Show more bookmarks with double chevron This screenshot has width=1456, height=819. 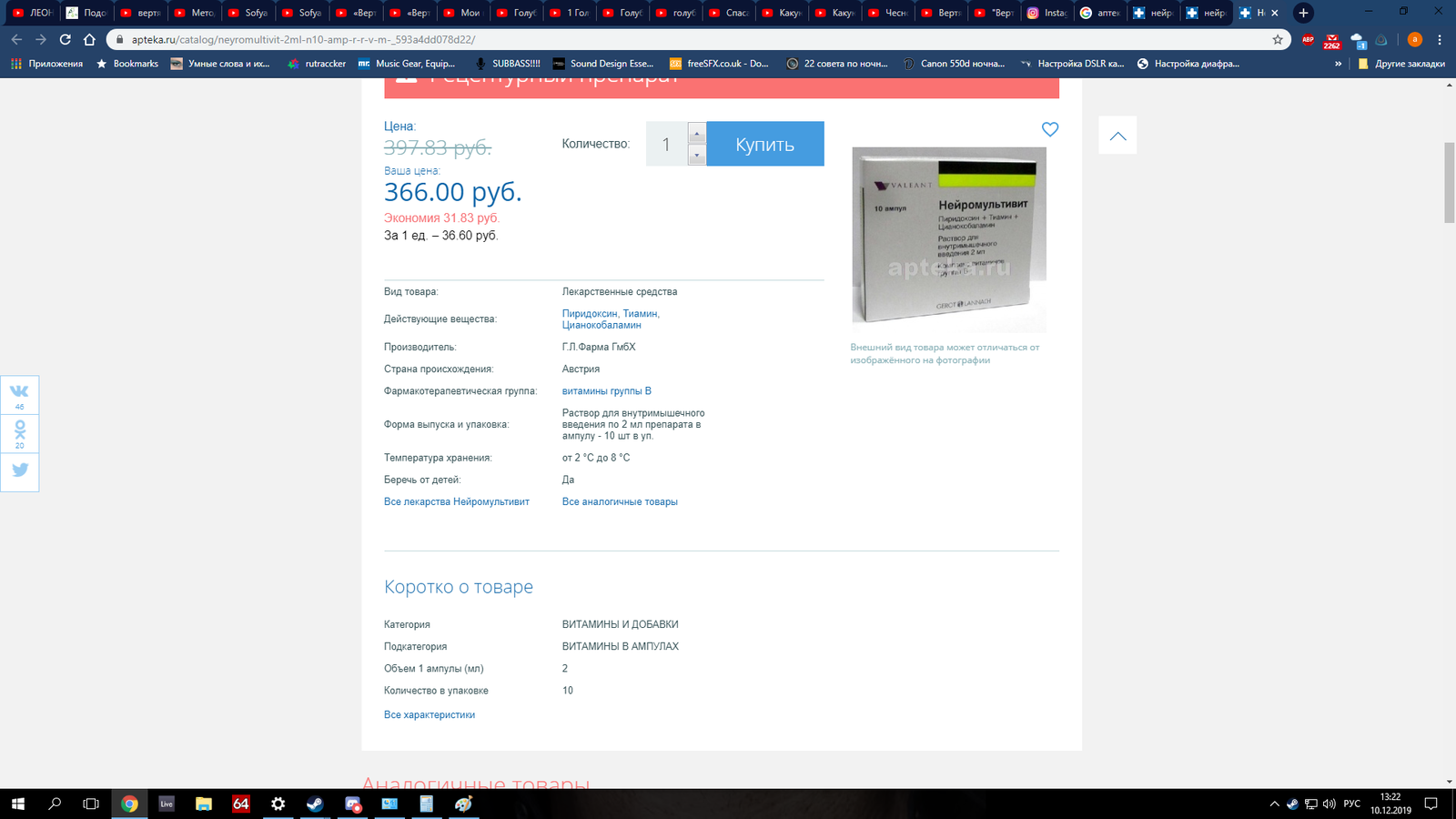(x=1338, y=64)
